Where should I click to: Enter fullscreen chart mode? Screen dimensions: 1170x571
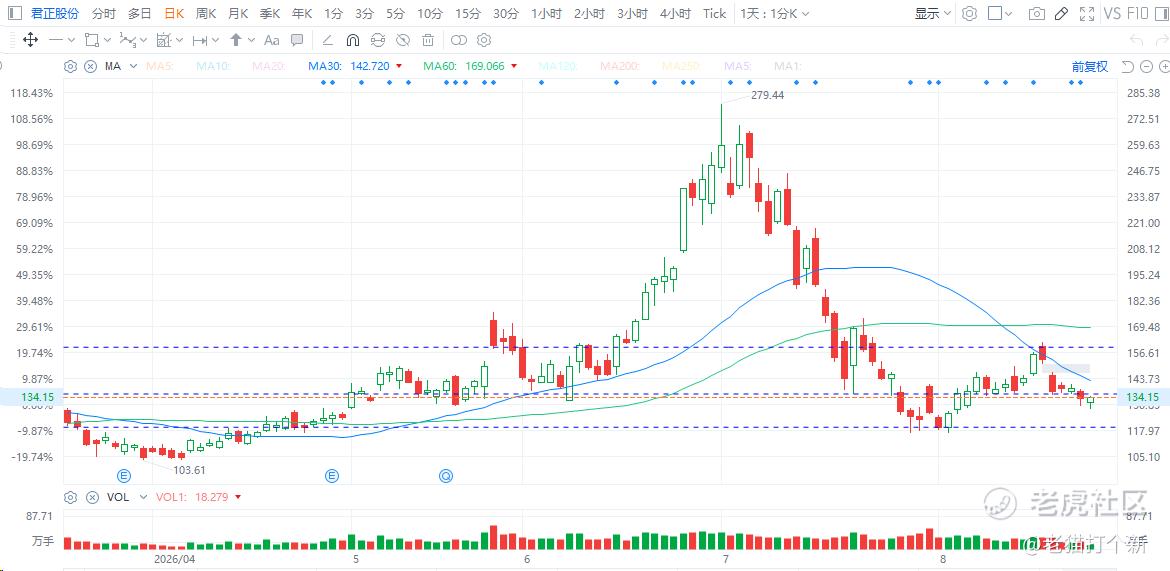1087,13
